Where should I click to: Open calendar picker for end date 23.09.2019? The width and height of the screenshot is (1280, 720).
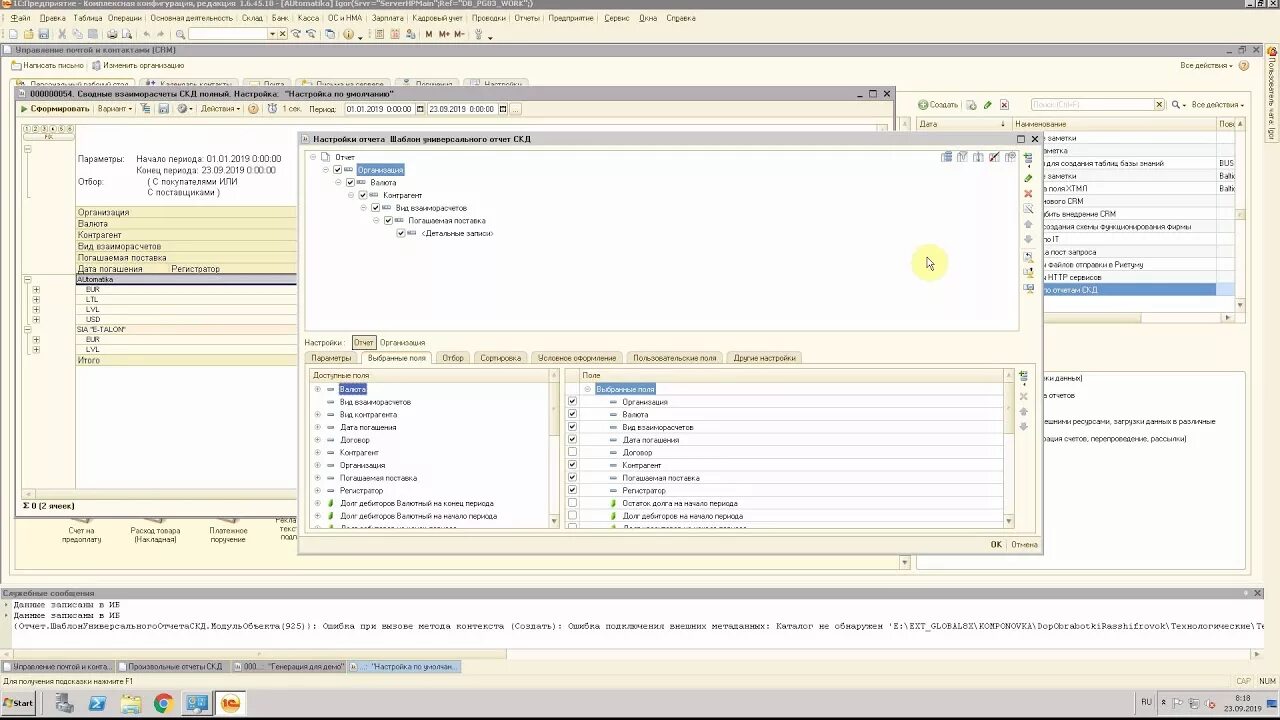(x=503, y=109)
